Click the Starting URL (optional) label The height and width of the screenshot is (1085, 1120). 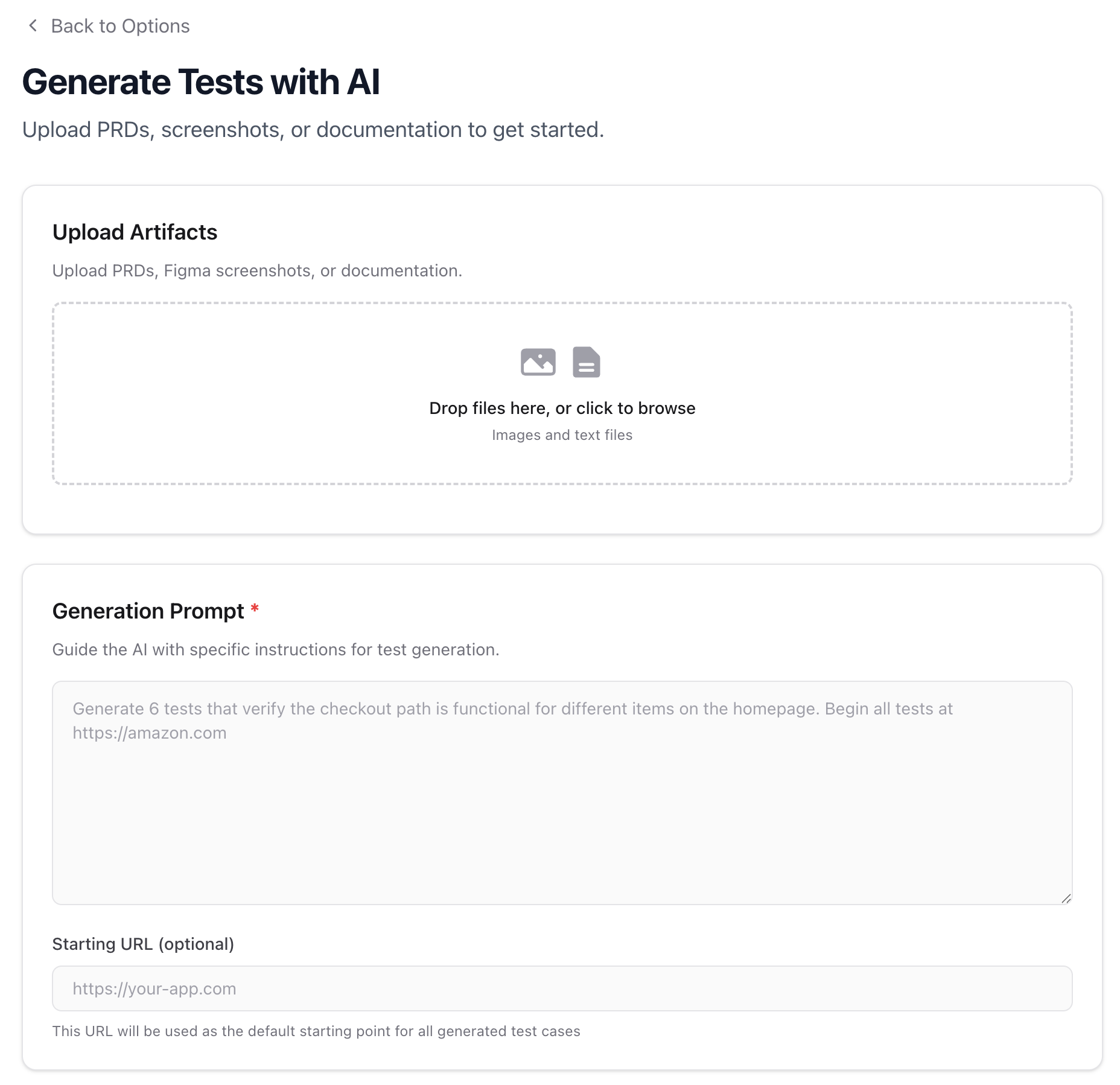[x=143, y=944]
